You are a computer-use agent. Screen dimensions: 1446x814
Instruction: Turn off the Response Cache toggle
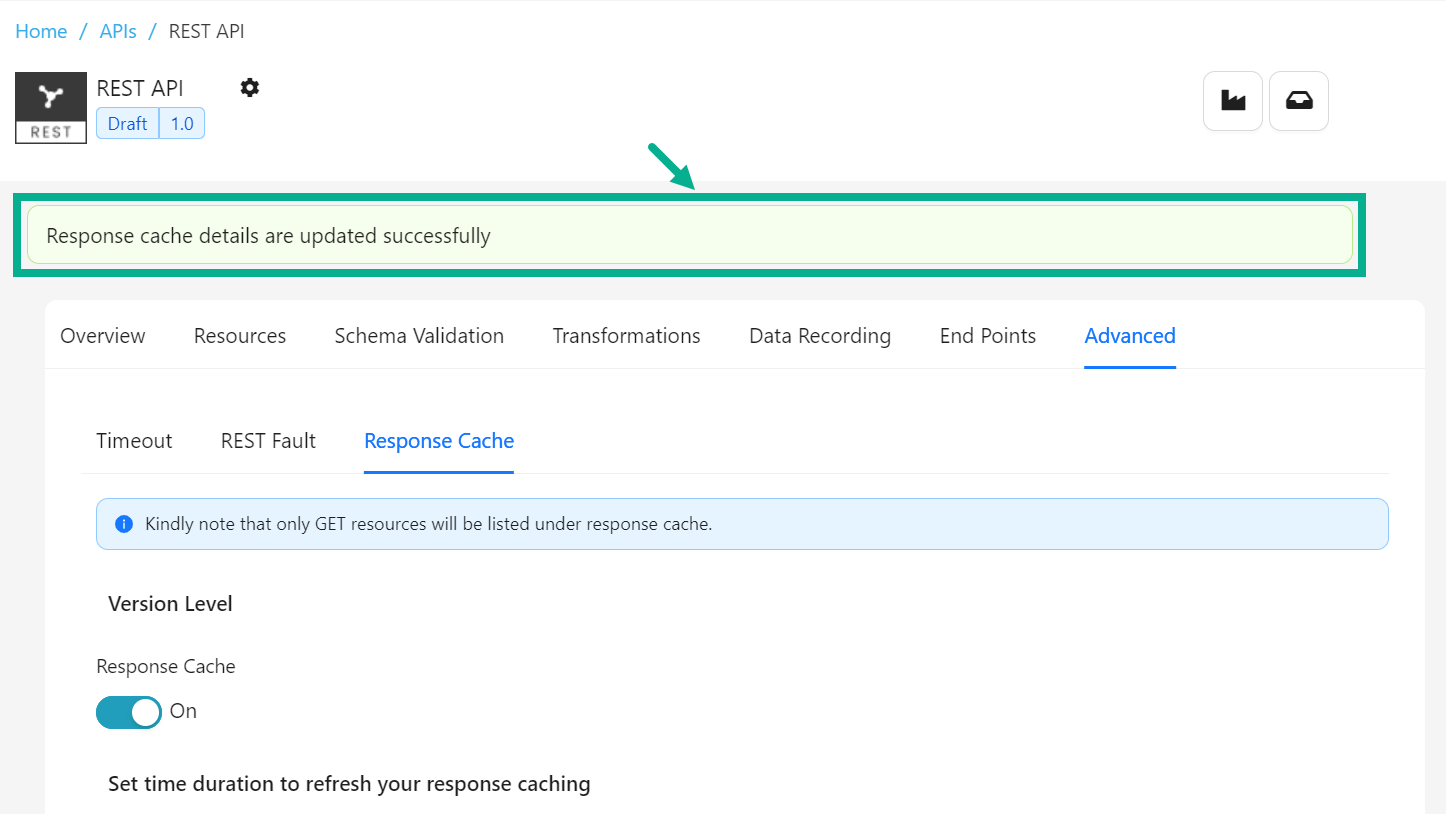point(129,712)
